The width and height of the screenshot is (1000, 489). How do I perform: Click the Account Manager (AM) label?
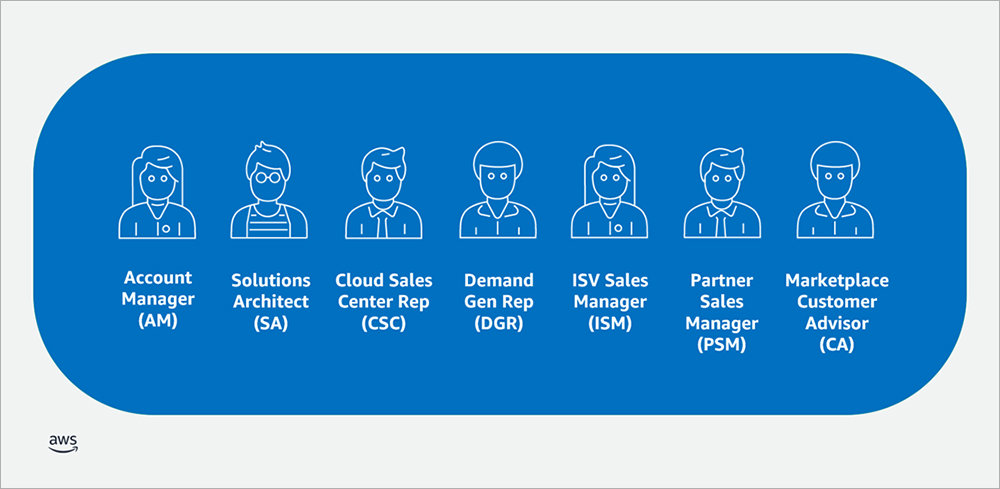point(158,301)
